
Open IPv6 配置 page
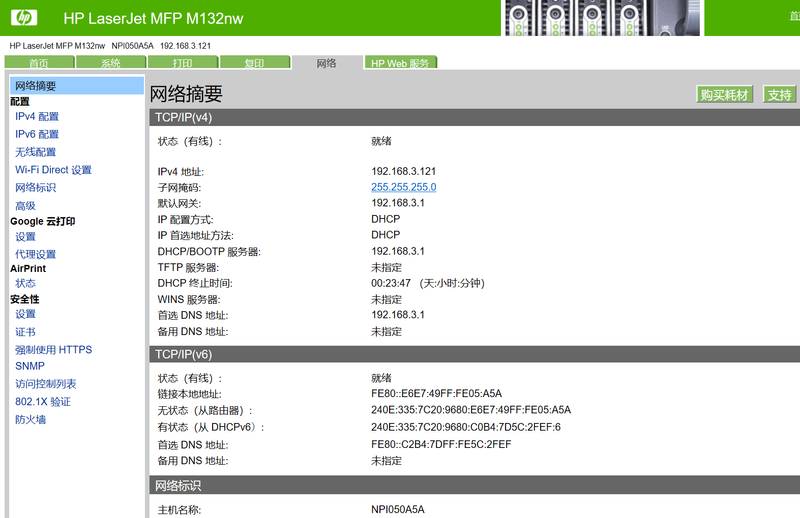[37, 134]
